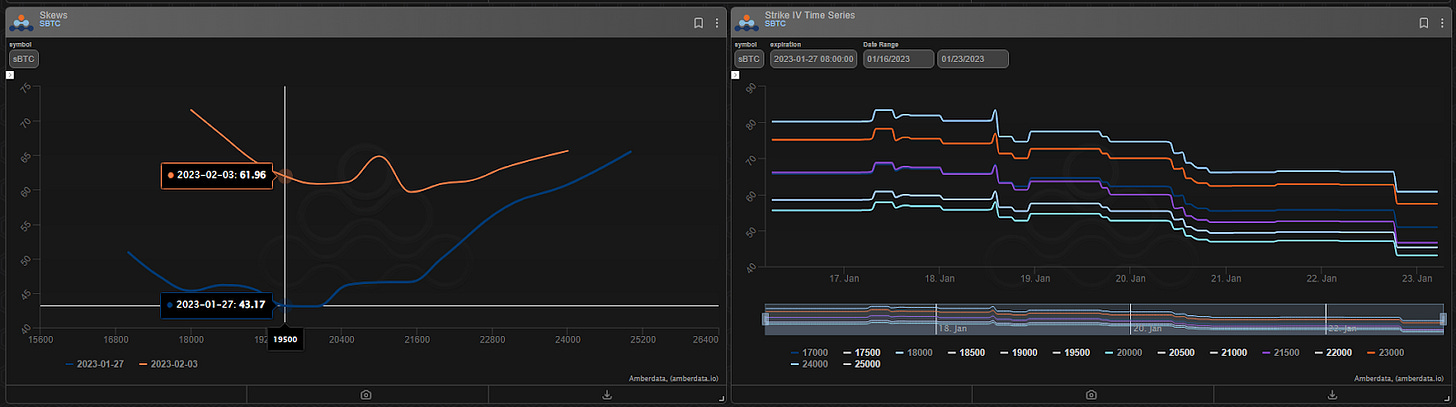The width and height of the screenshot is (1456, 407).
Task: Click the 2023-01-27: 43.17 tooltip
Action: 216,305
